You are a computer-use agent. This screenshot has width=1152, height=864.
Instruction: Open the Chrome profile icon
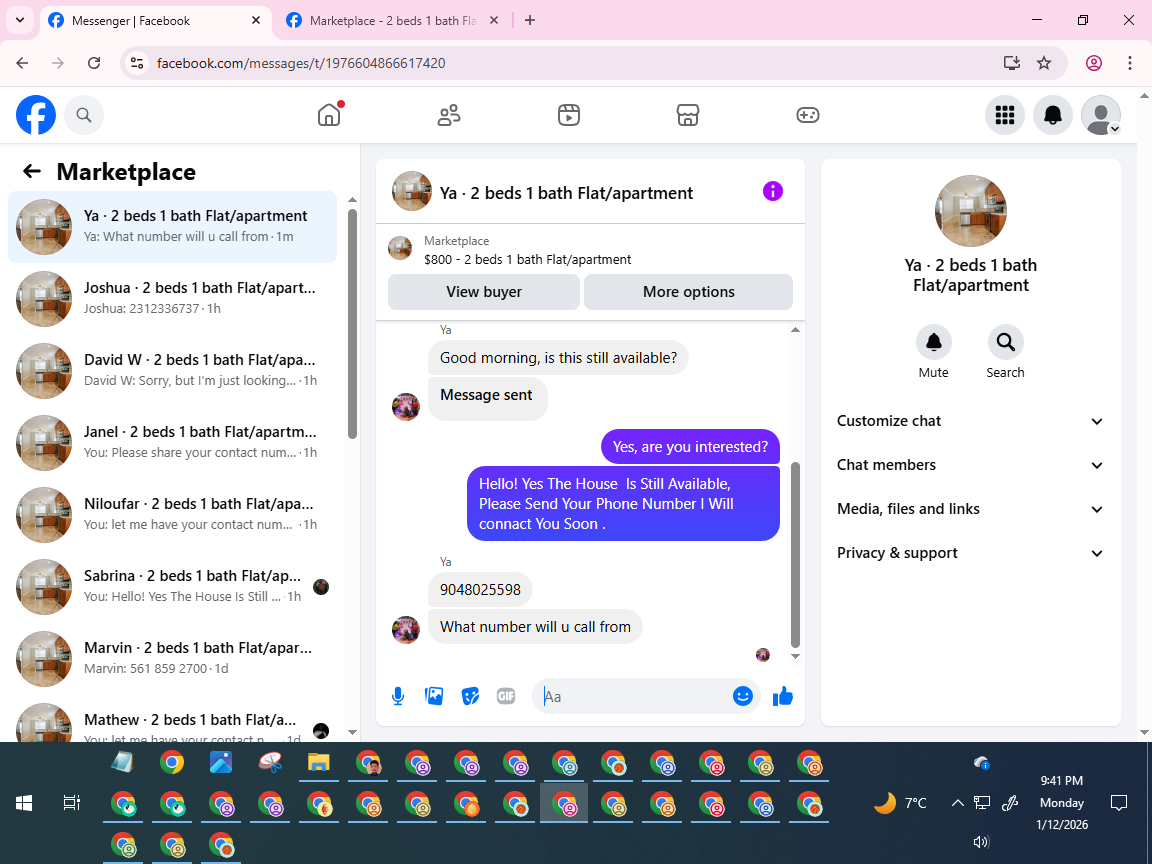coord(1094,63)
